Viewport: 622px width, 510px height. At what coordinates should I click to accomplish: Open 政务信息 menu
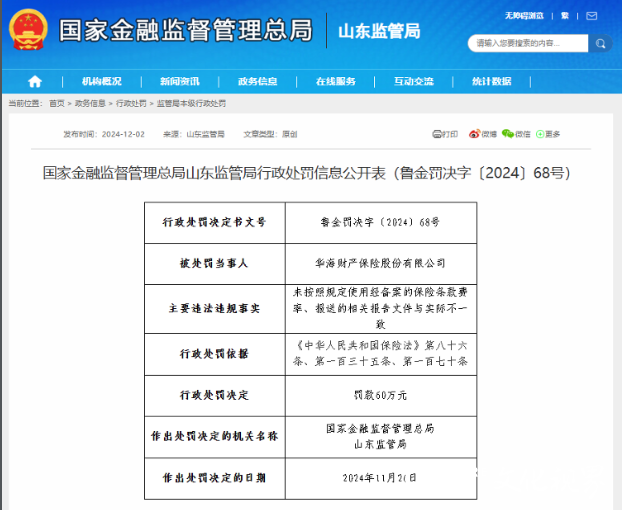257,82
